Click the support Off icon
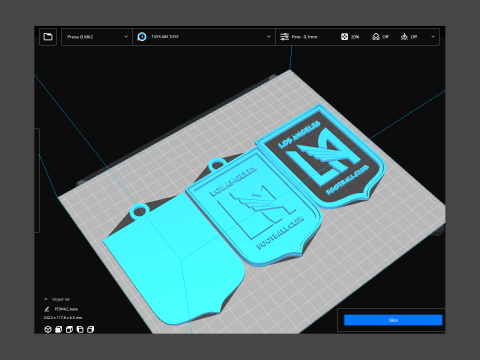 (x=376, y=37)
